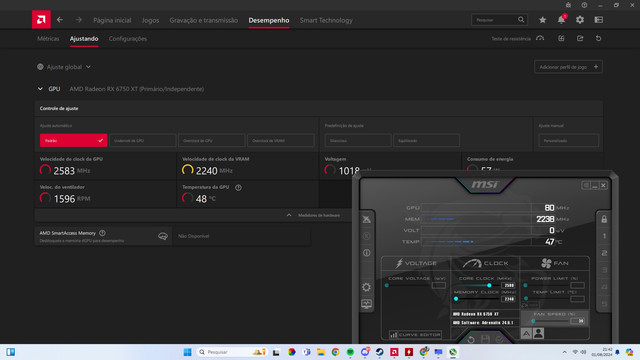The width and height of the screenshot is (640, 360).
Task: Click the load profile icon
Action: coord(561,38)
